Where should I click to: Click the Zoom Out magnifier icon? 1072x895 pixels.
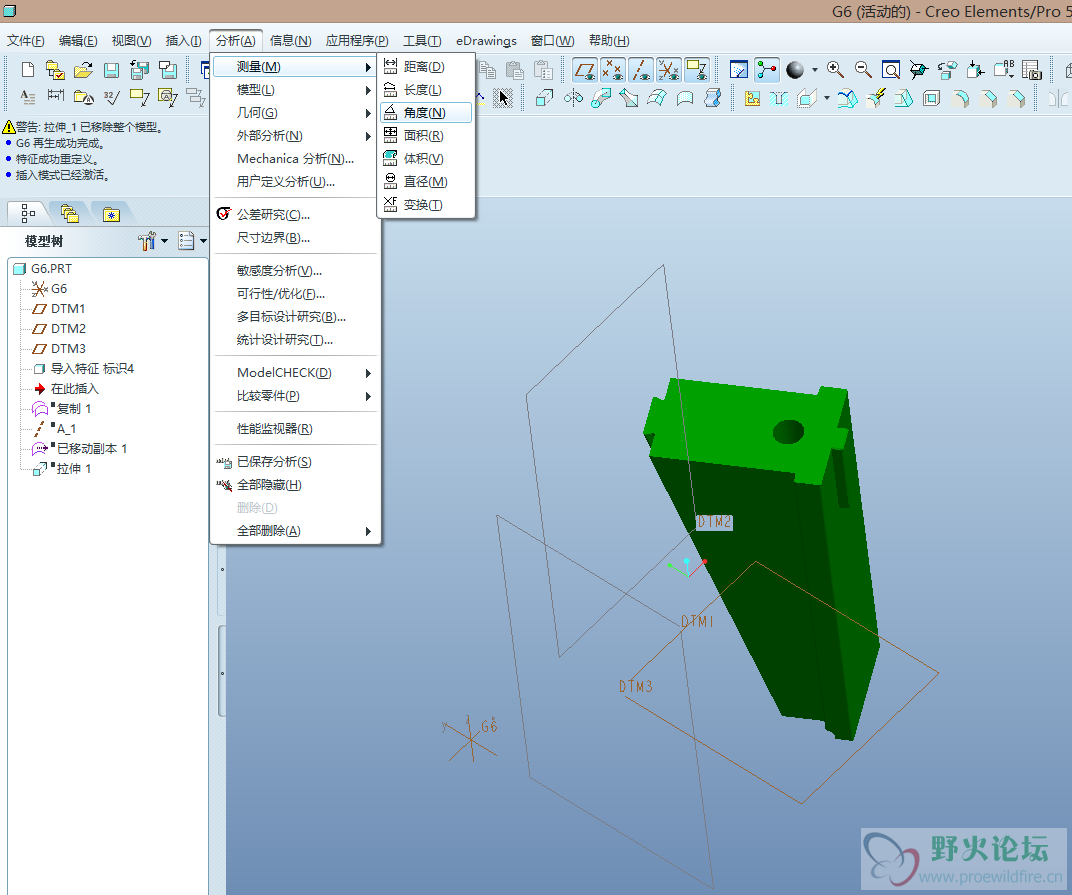863,70
